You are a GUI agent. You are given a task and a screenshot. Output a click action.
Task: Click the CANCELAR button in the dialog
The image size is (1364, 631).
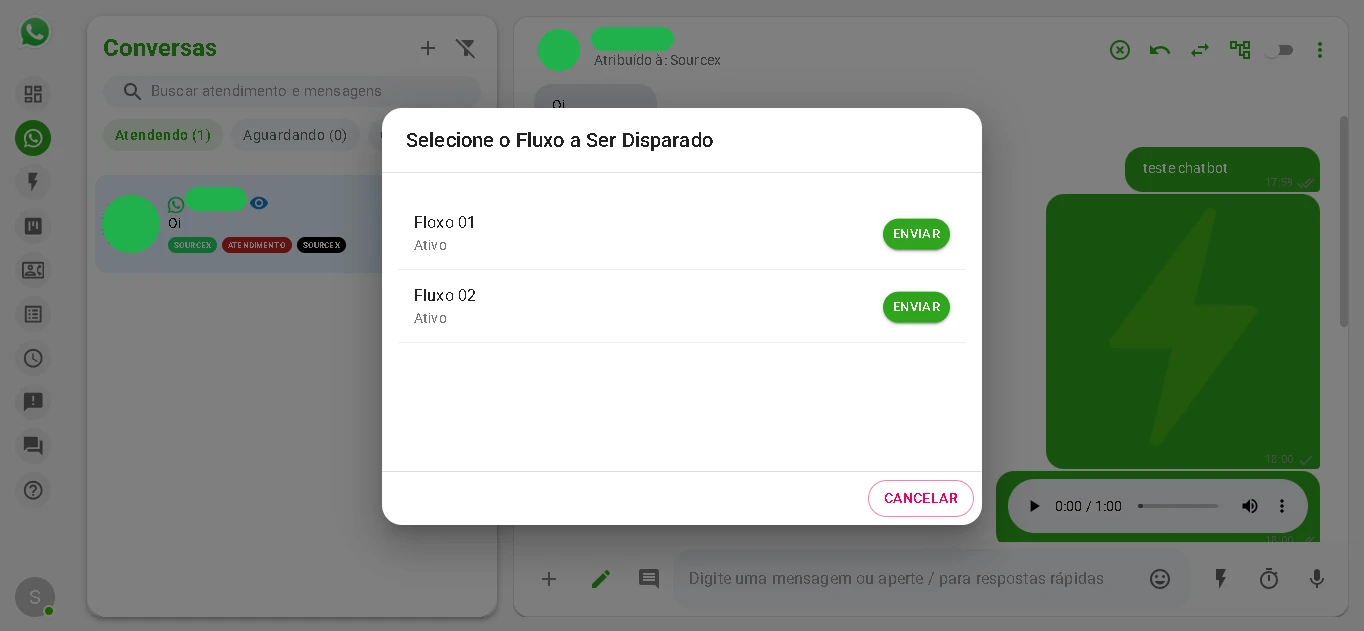[x=920, y=498]
